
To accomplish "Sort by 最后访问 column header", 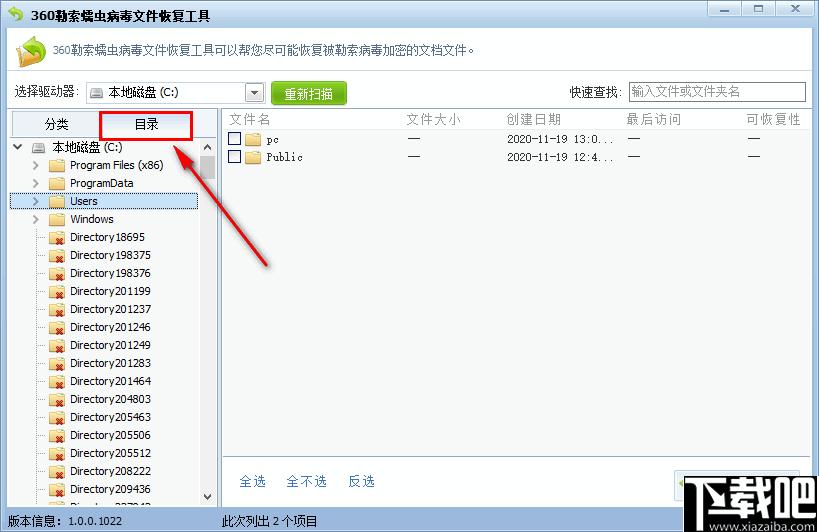I will click(x=653, y=120).
